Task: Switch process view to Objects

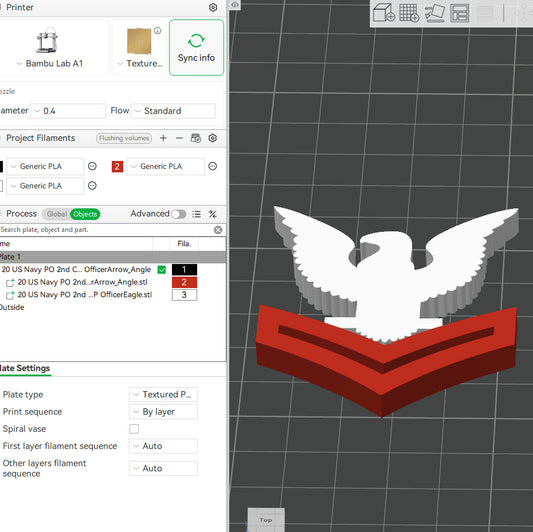Action: (x=85, y=214)
